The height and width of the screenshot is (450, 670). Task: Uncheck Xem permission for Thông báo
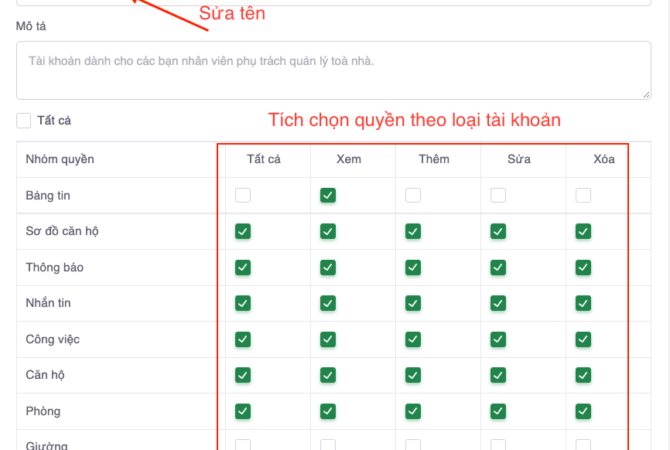click(x=328, y=267)
